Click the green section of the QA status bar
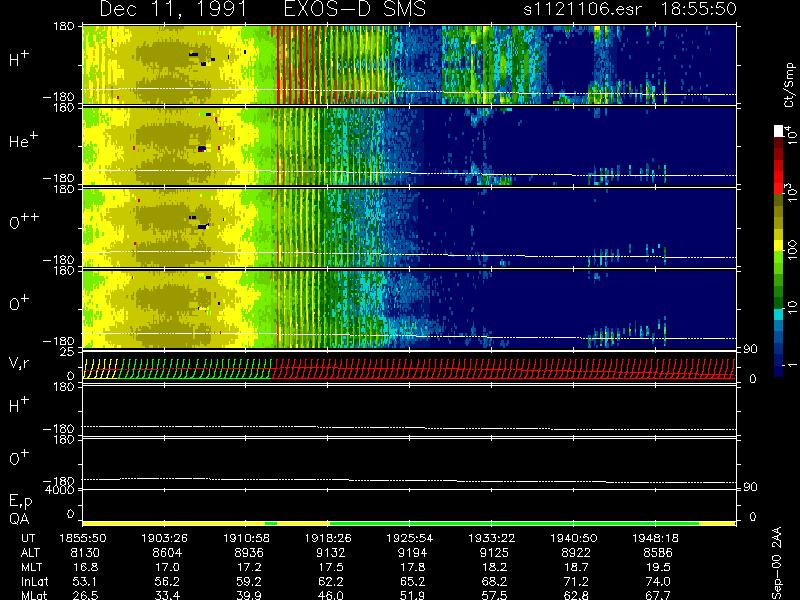 tap(514, 523)
